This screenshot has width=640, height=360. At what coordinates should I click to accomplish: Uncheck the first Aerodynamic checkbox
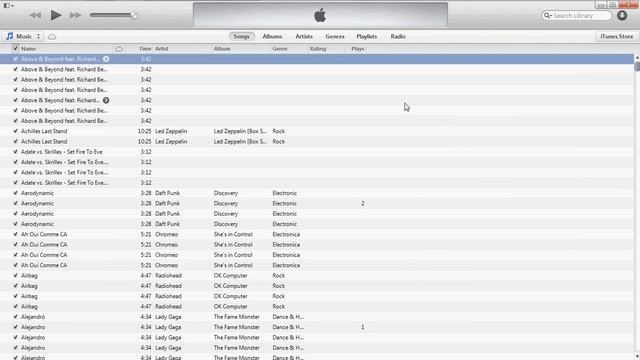(x=16, y=193)
